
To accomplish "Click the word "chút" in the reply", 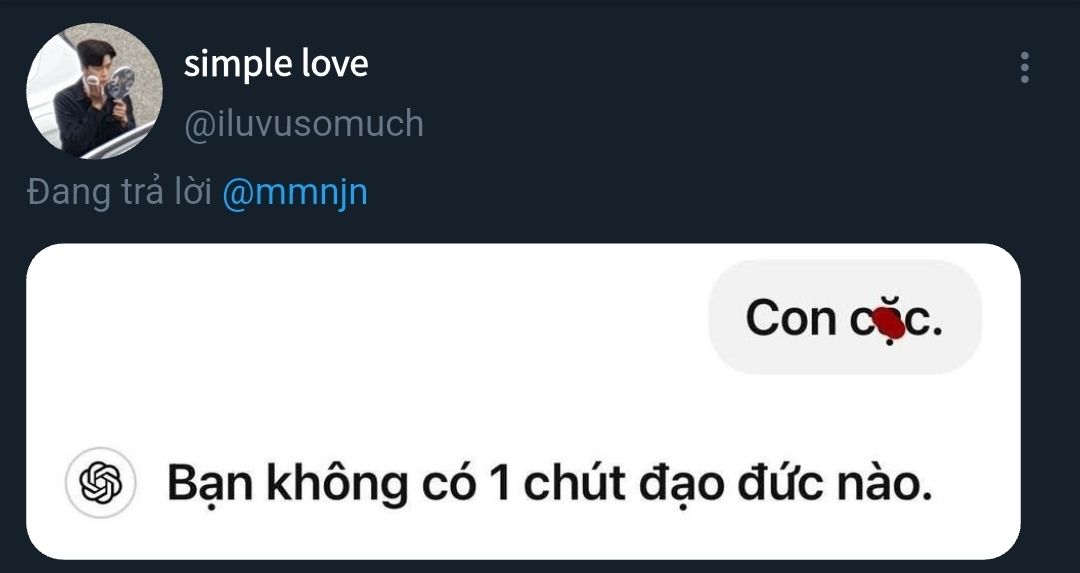I will [x=574, y=483].
